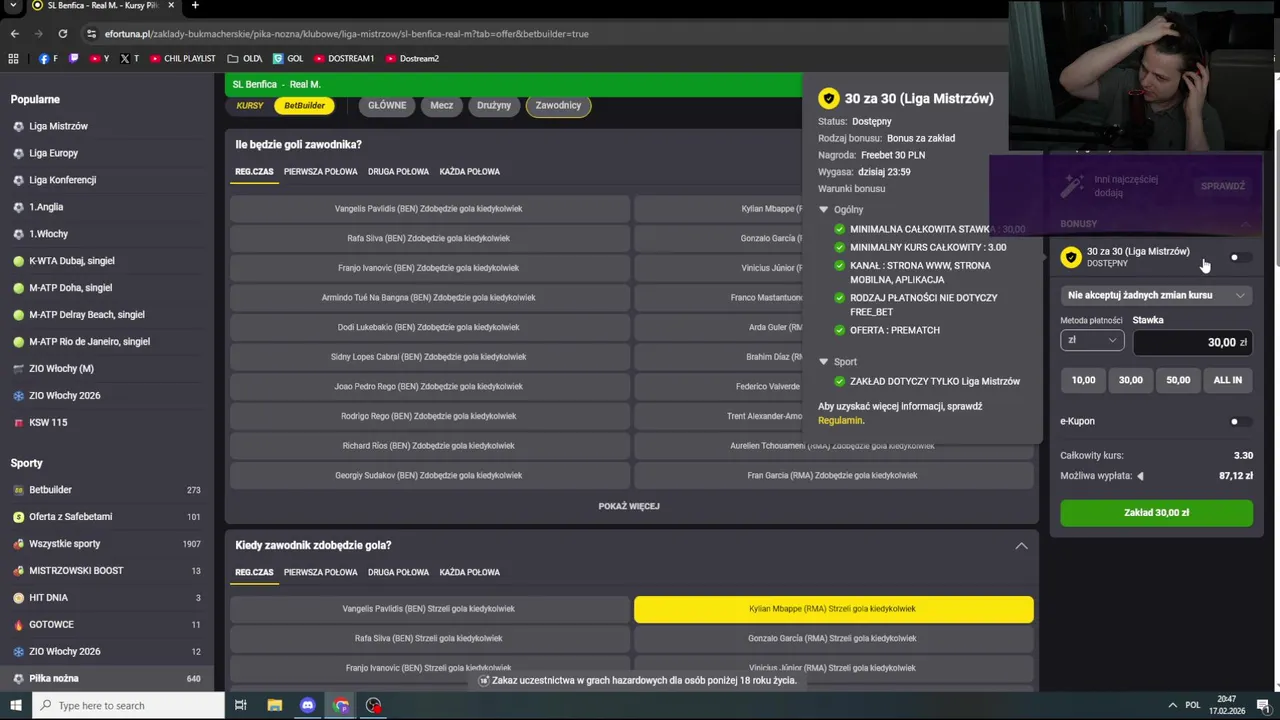Select Vangelis Pavlidis Zdobędzie gola kiedykolwiek
Screen dimensions: 1280x720
(x=429, y=209)
